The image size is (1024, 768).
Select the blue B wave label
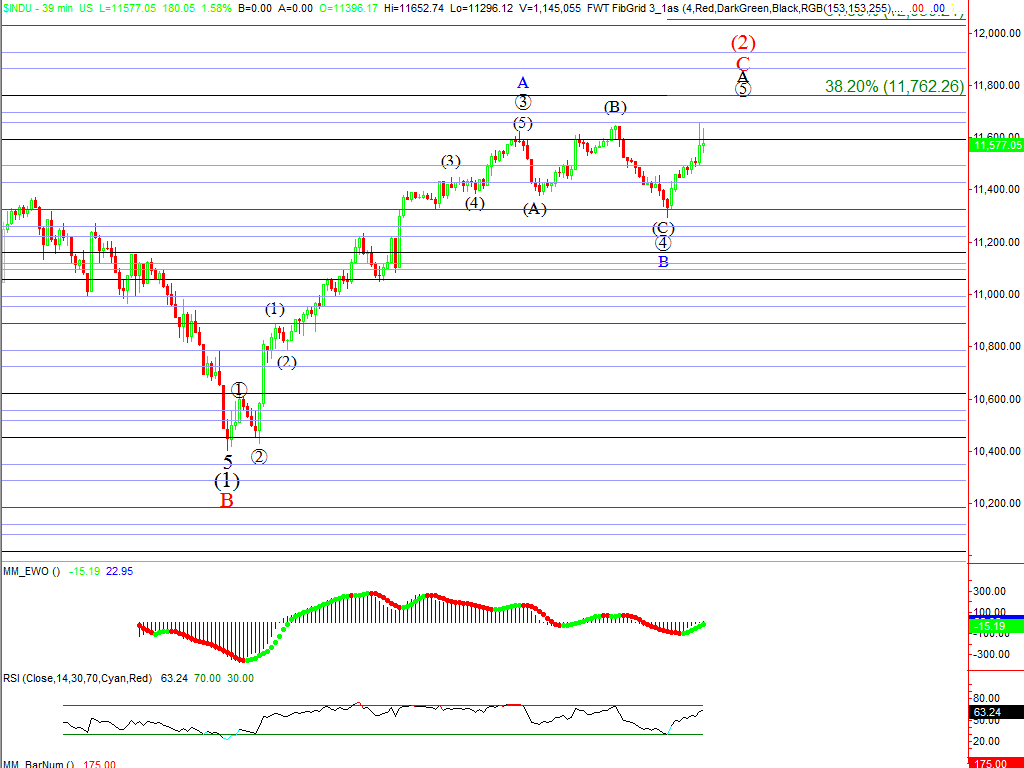pyautogui.click(x=662, y=262)
